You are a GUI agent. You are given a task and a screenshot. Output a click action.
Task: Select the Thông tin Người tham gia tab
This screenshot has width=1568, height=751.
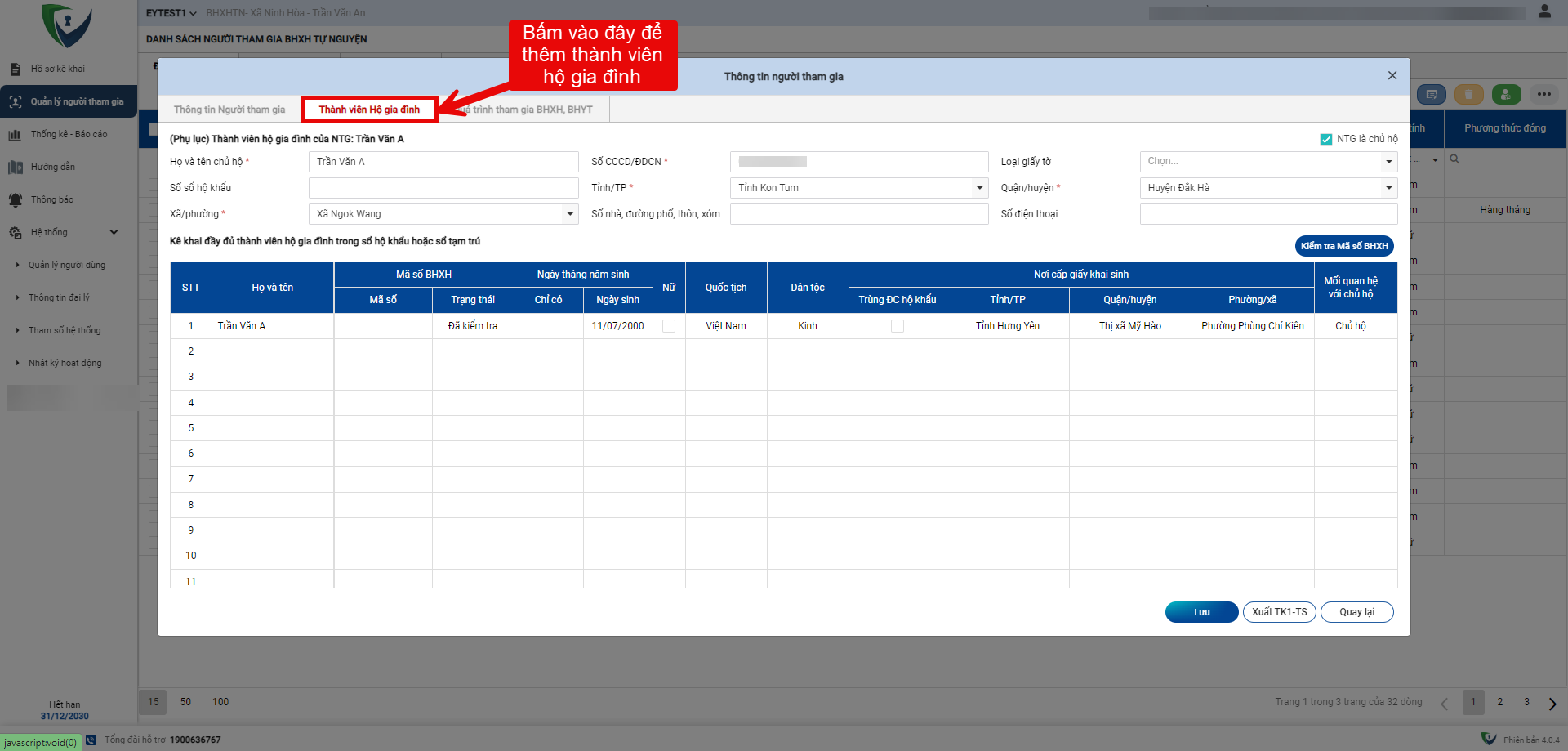pyautogui.click(x=229, y=110)
